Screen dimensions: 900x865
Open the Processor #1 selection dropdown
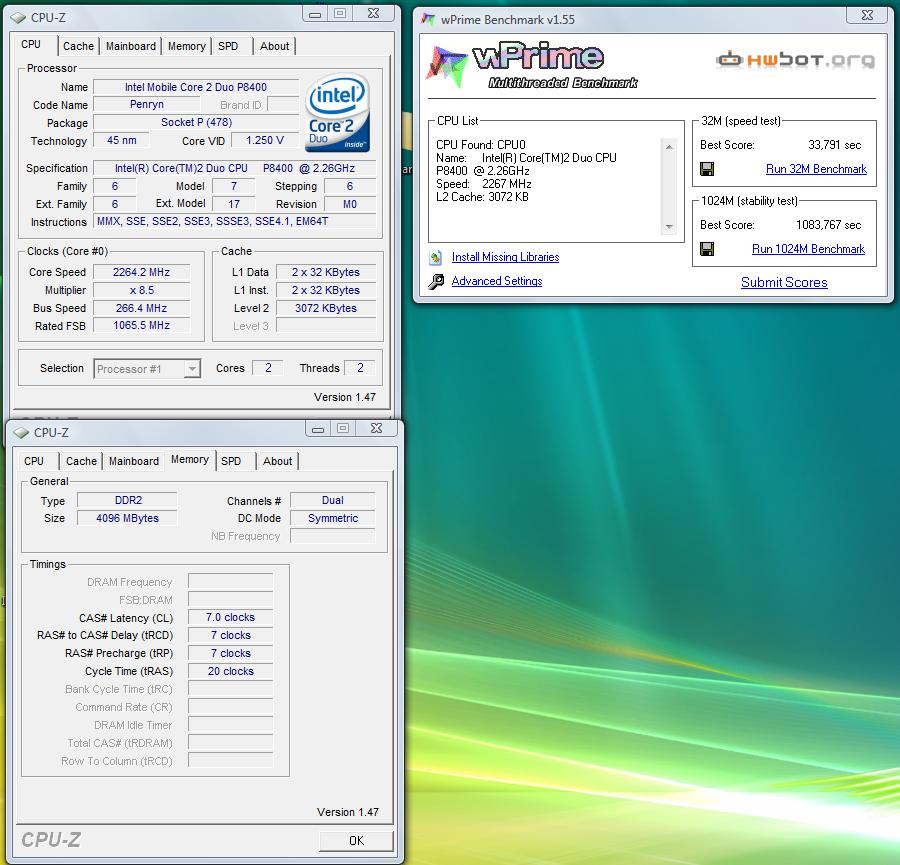pos(193,369)
